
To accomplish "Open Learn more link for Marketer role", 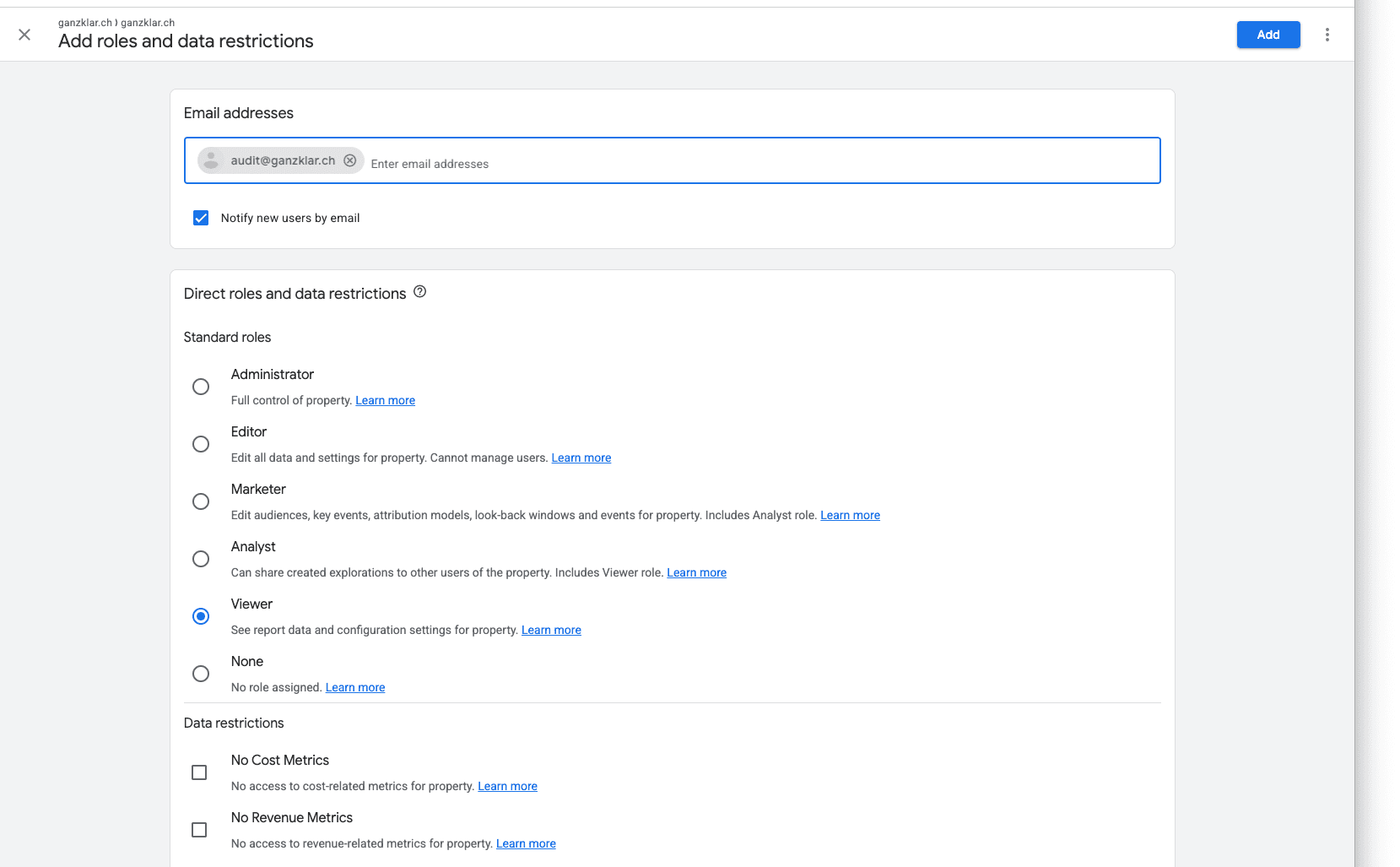I will (x=850, y=515).
